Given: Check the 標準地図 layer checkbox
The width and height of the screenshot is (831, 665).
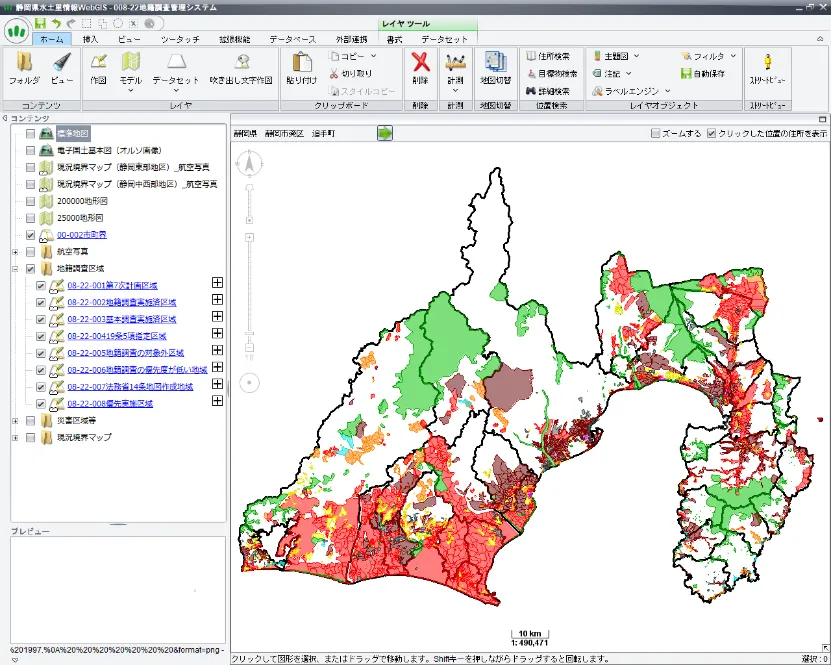Looking at the screenshot, I should (x=30, y=134).
